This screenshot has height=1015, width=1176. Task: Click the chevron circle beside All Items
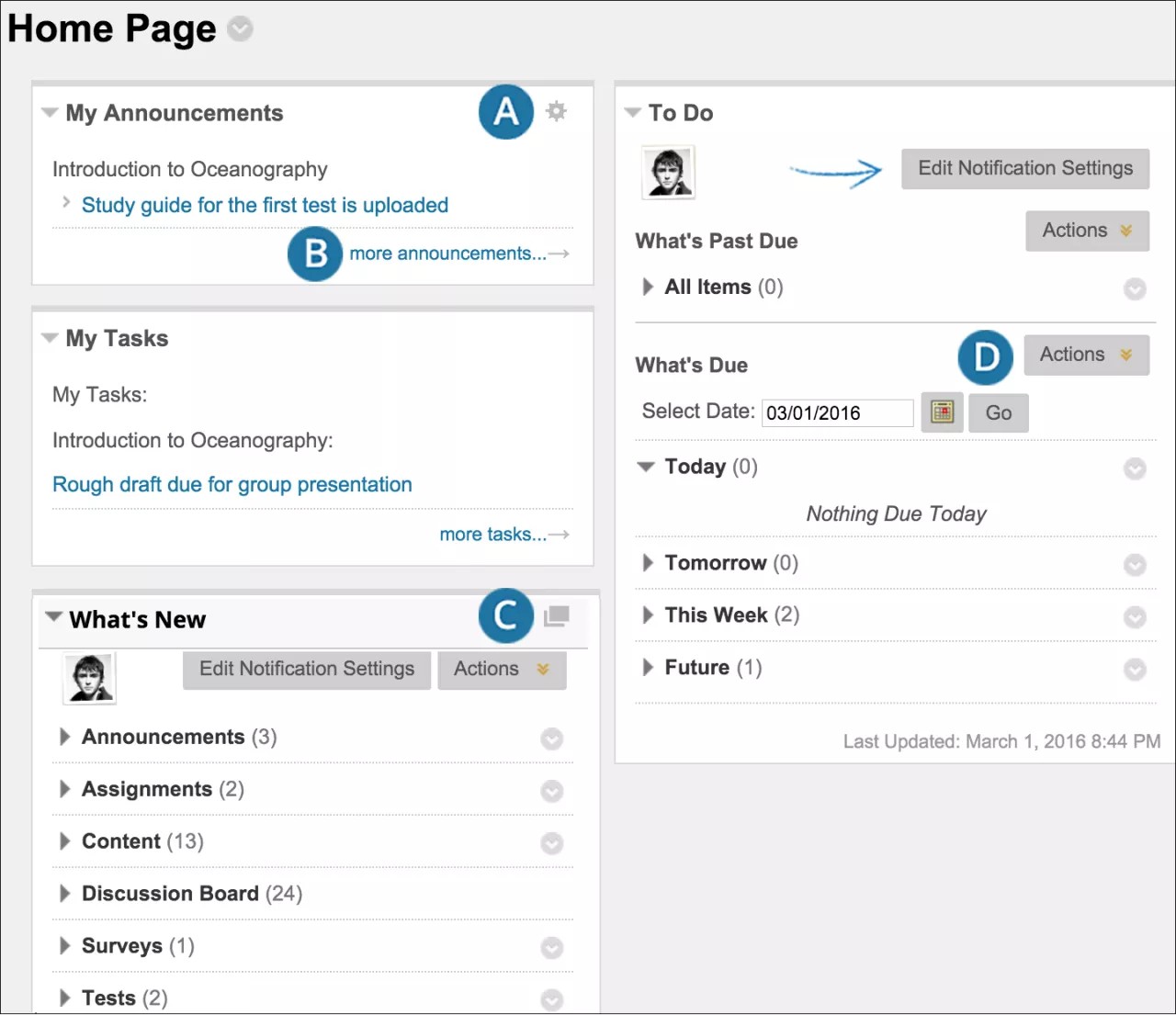(1134, 288)
